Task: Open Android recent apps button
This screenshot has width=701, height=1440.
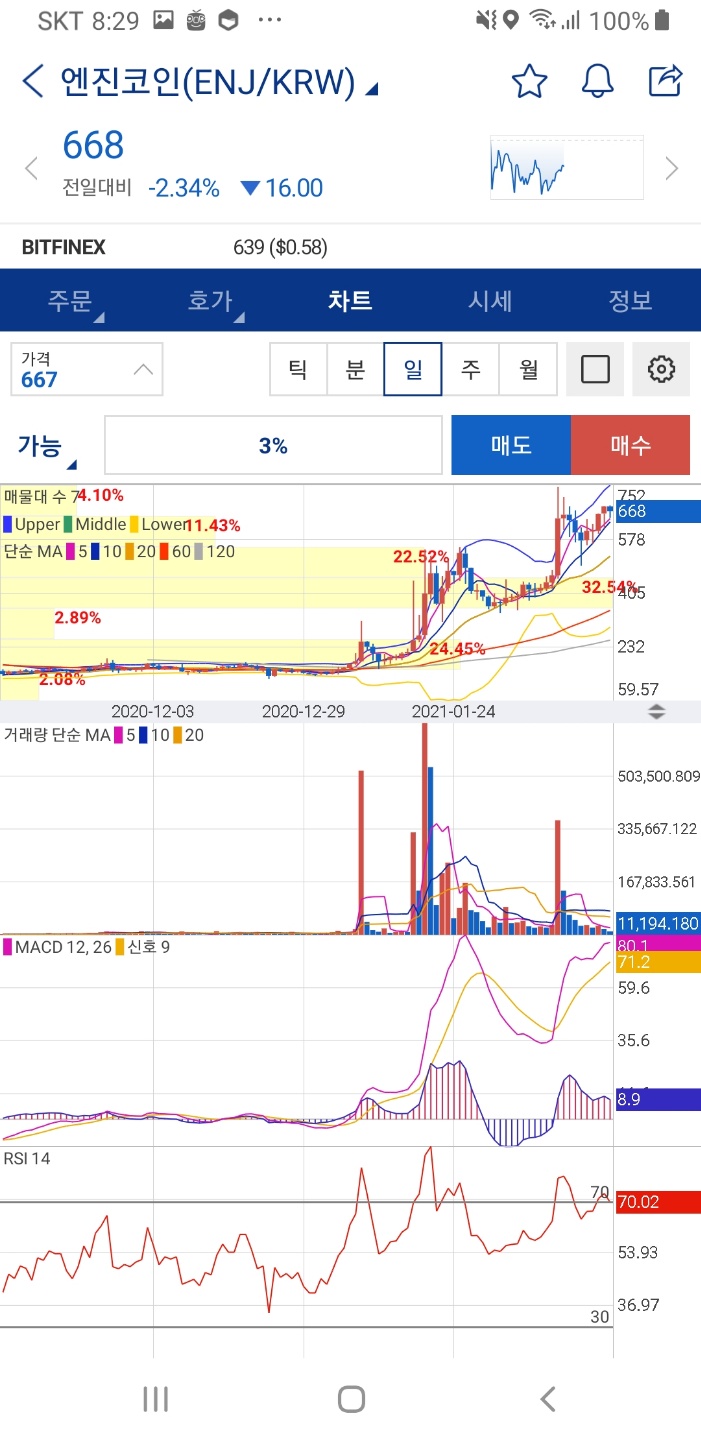Action: [155, 1399]
